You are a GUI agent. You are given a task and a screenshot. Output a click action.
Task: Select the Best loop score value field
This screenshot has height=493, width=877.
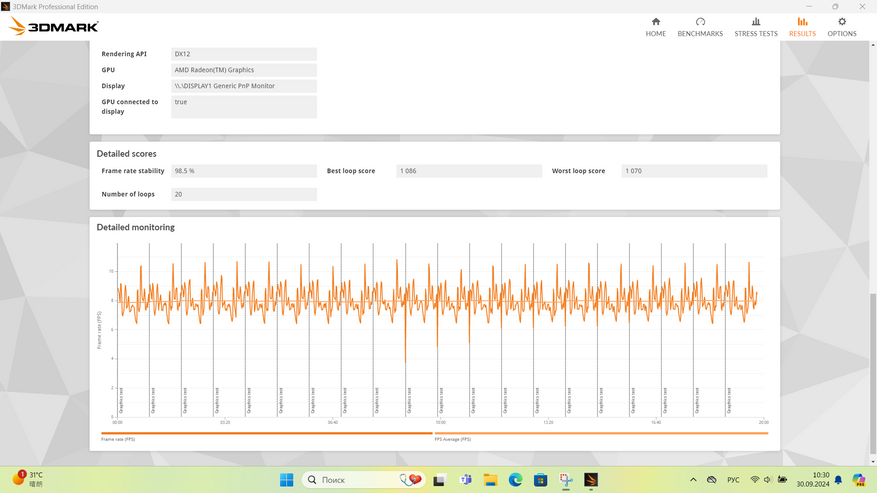[x=469, y=171]
